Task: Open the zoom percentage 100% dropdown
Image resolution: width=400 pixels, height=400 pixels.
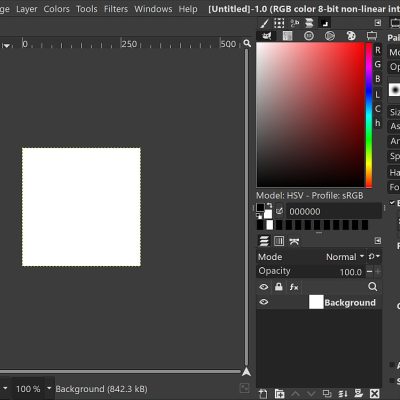Action: (x=49, y=388)
